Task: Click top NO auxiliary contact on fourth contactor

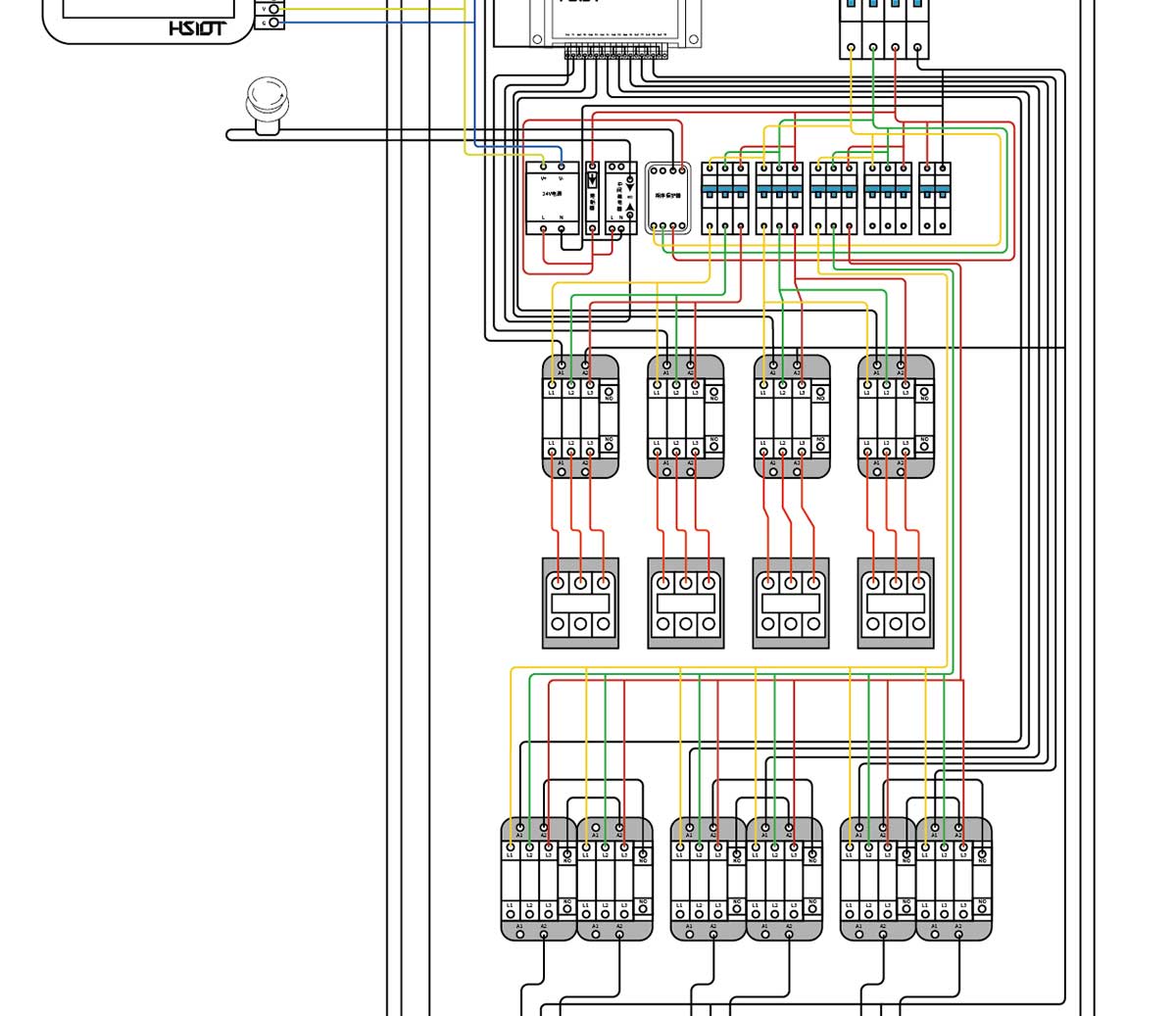Action: pyautogui.click(x=923, y=395)
